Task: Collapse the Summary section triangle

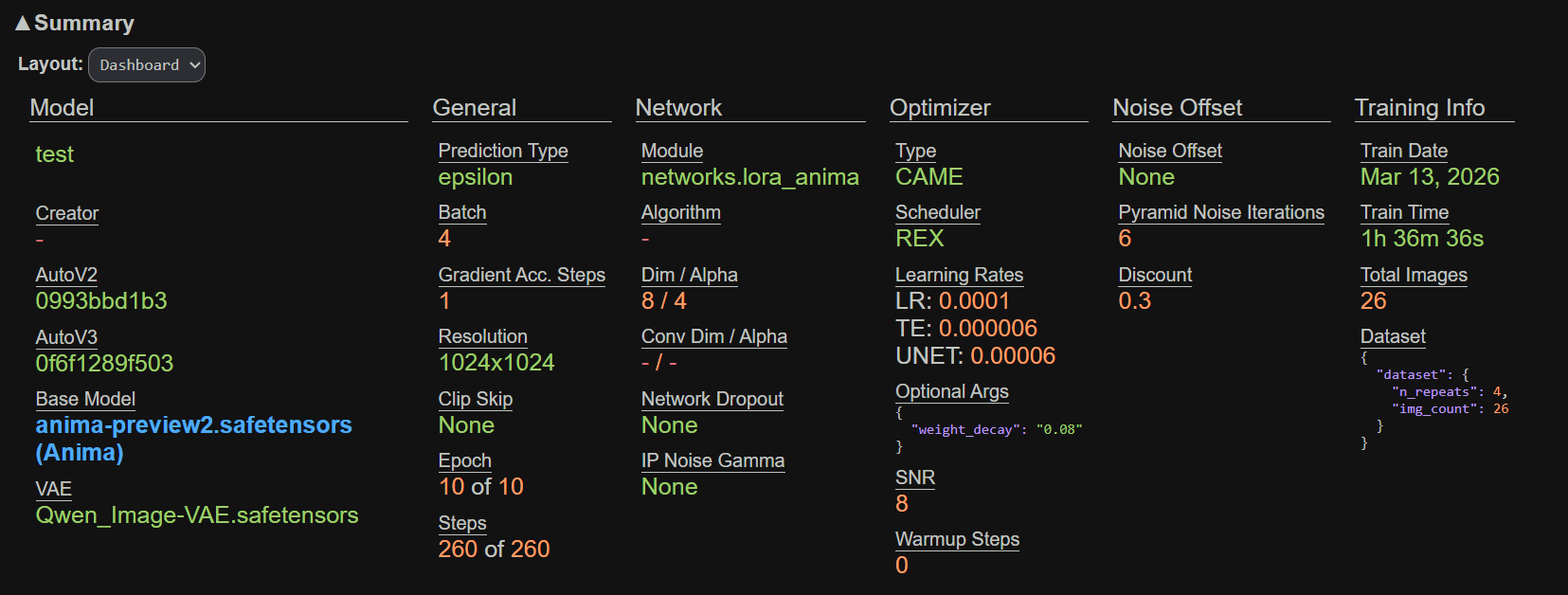Action: click(23, 23)
